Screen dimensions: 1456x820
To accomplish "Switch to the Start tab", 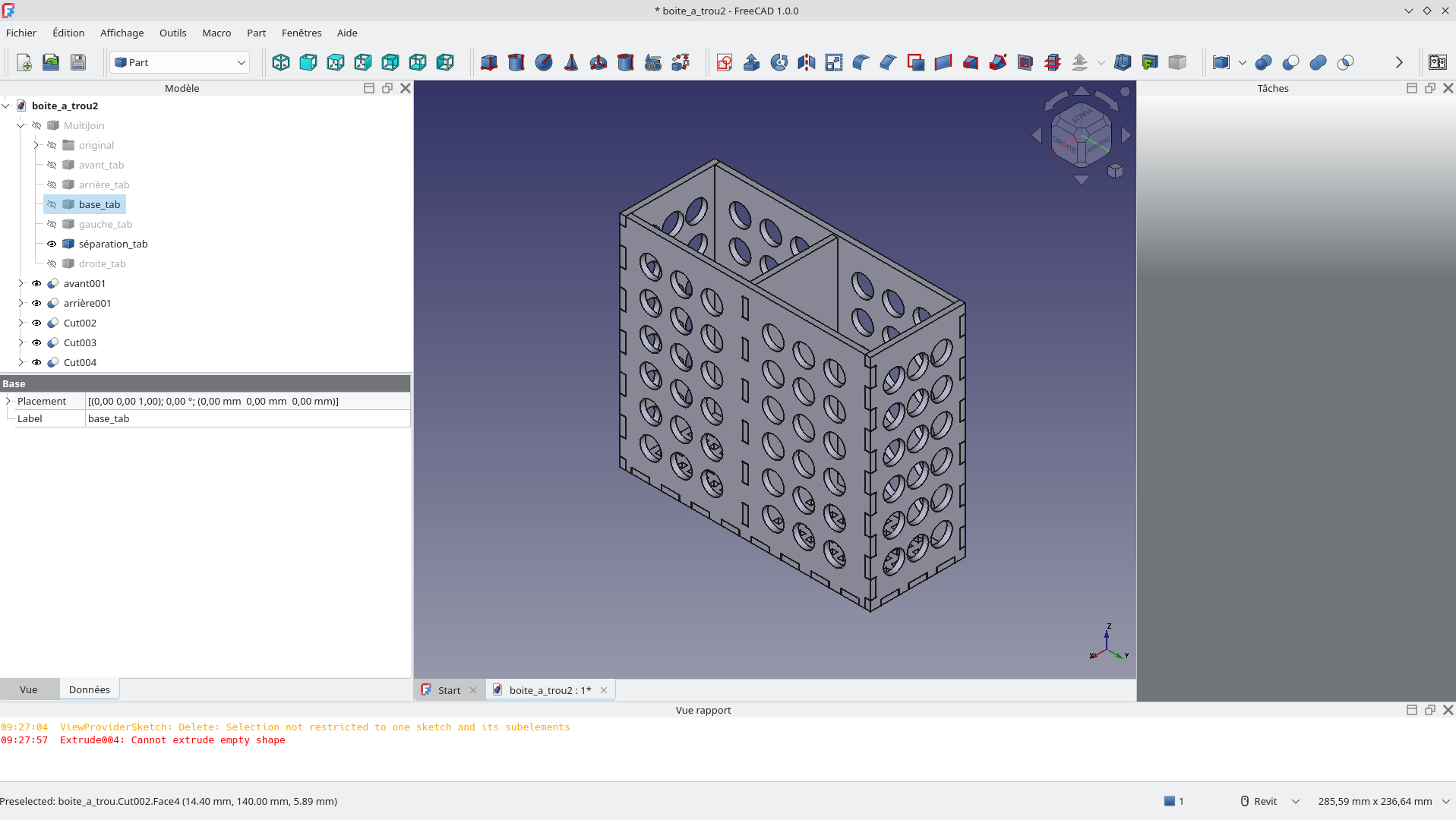I will pos(449,690).
